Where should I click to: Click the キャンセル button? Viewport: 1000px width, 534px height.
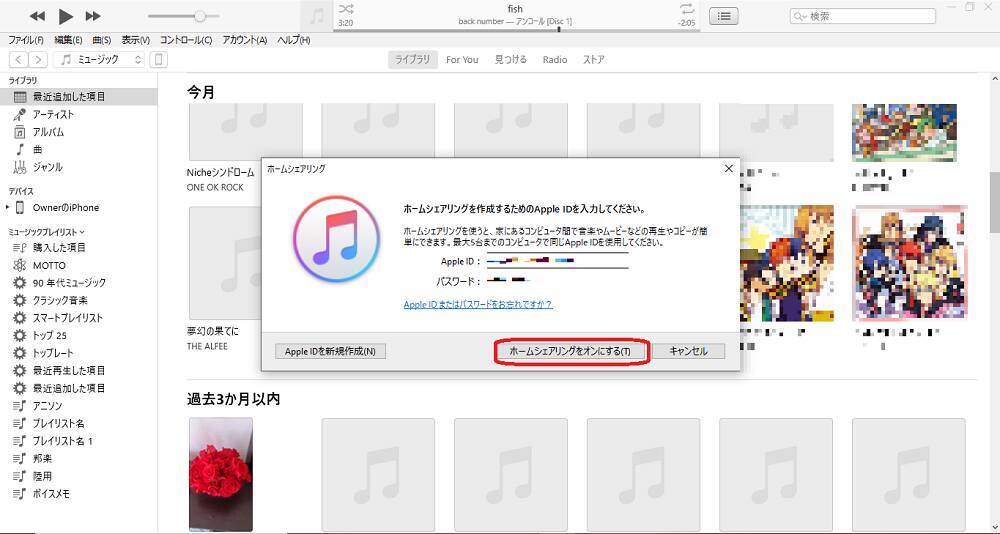689,351
